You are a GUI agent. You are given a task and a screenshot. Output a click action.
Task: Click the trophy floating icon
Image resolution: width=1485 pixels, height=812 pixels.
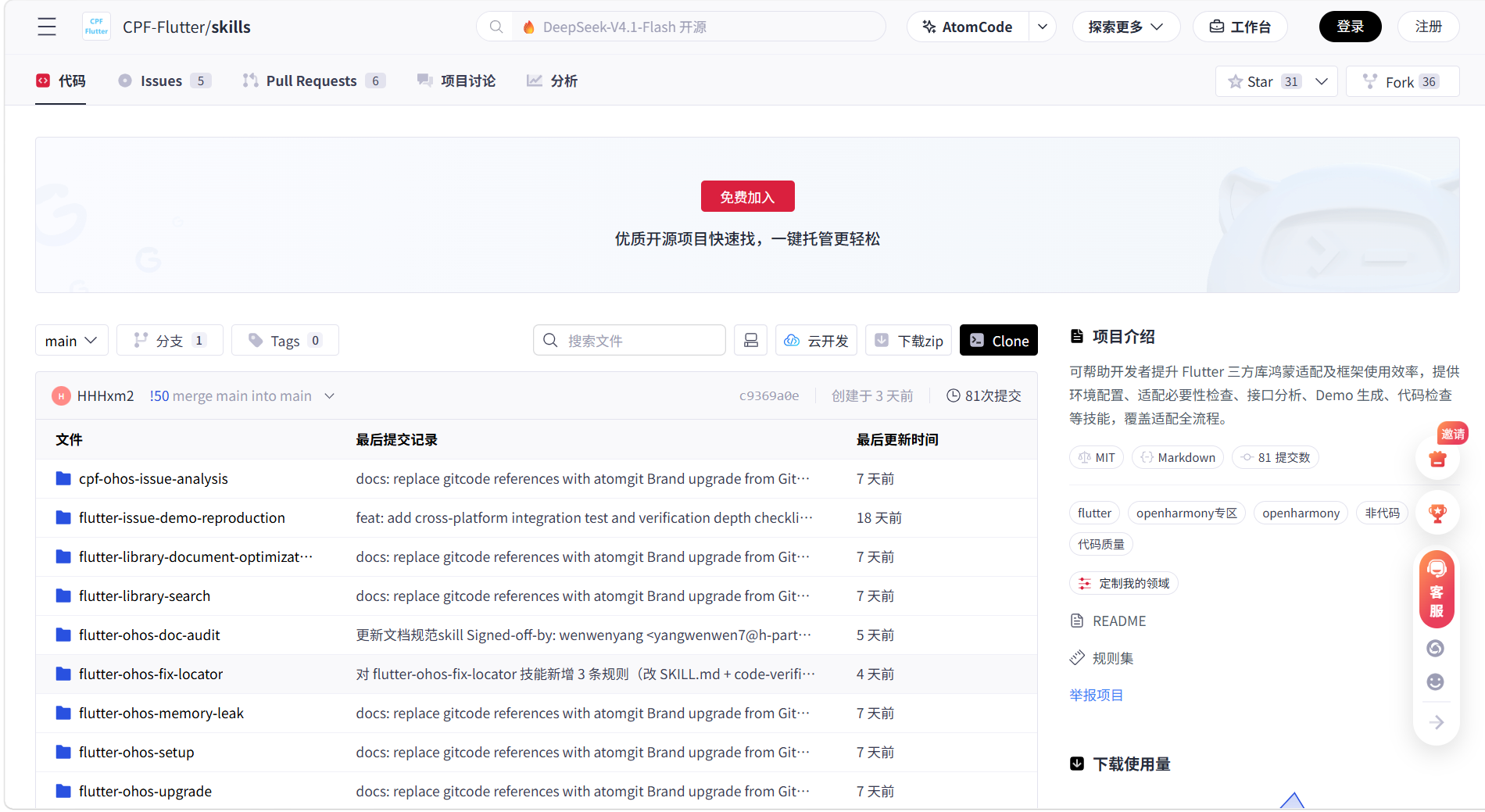[1437, 513]
